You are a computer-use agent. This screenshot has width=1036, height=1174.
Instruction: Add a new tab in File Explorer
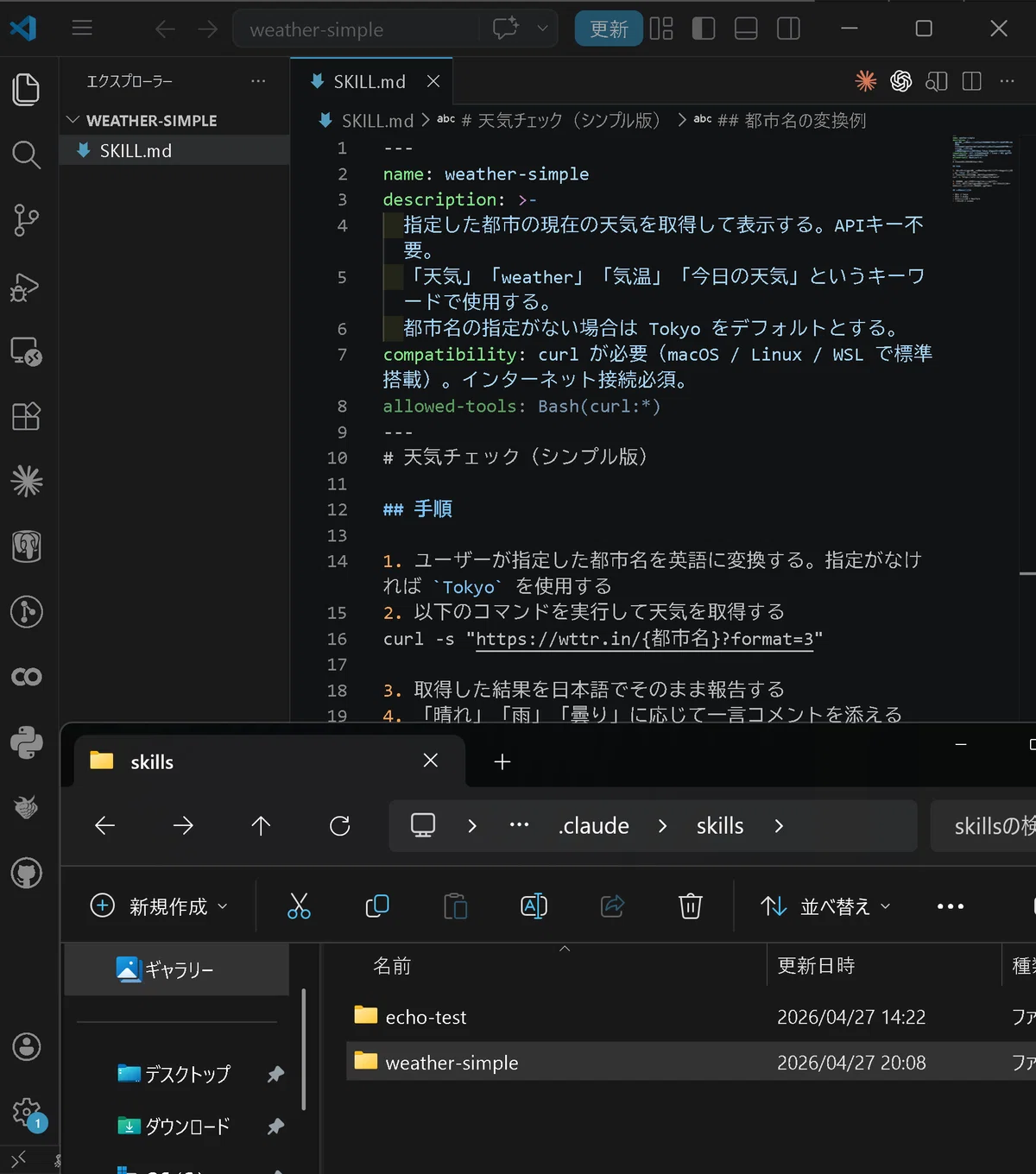(x=502, y=761)
